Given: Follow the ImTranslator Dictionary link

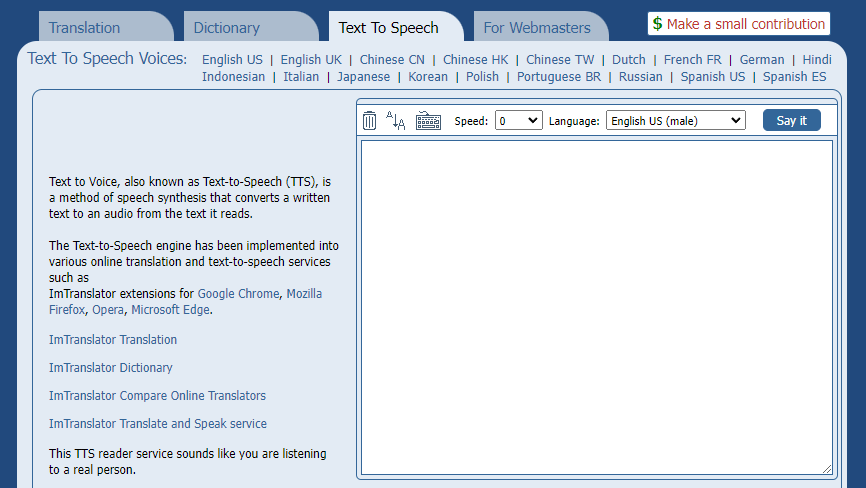Looking at the screenshot, I should [111, 368].
